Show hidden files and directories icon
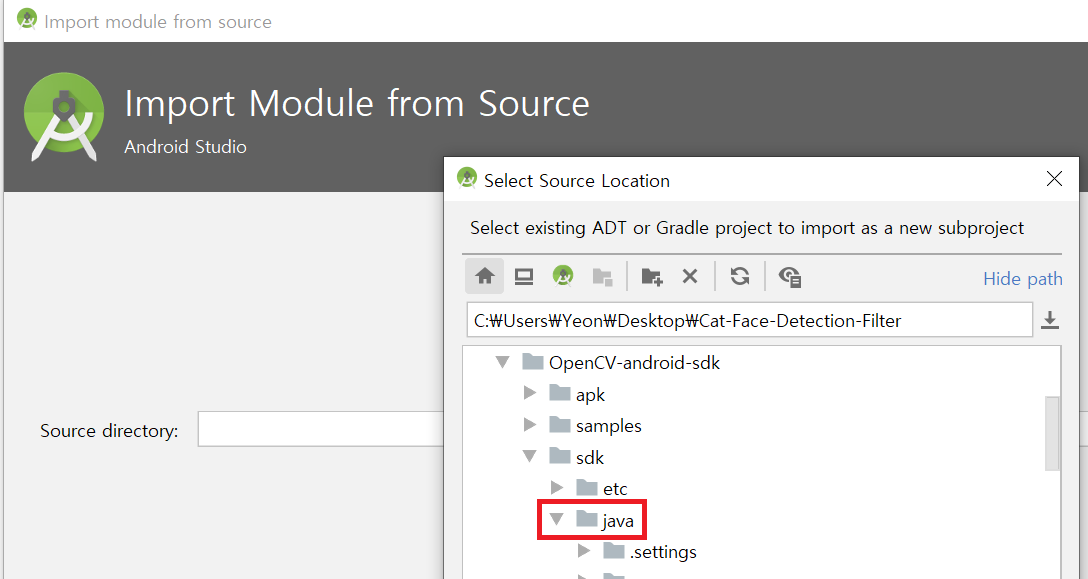This screenshot has width=1088, height=579. [790, 277]
